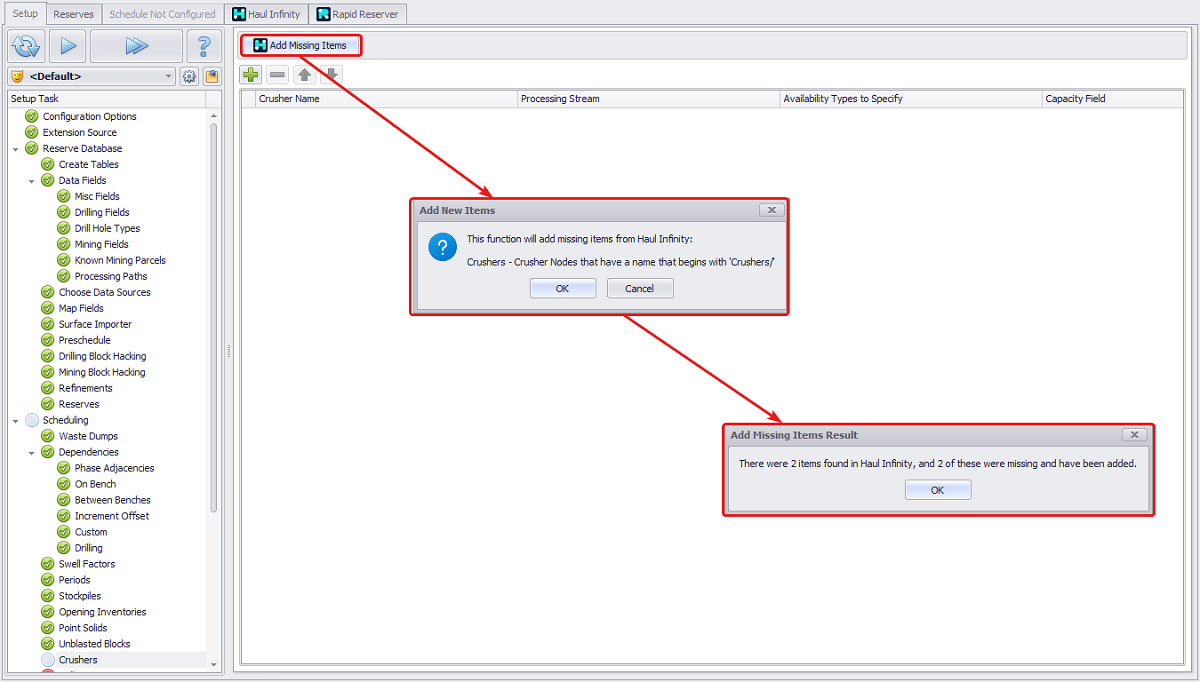
Task: Click the Haul Infinity logo on Add Missing Items
Action: (260, 45)
